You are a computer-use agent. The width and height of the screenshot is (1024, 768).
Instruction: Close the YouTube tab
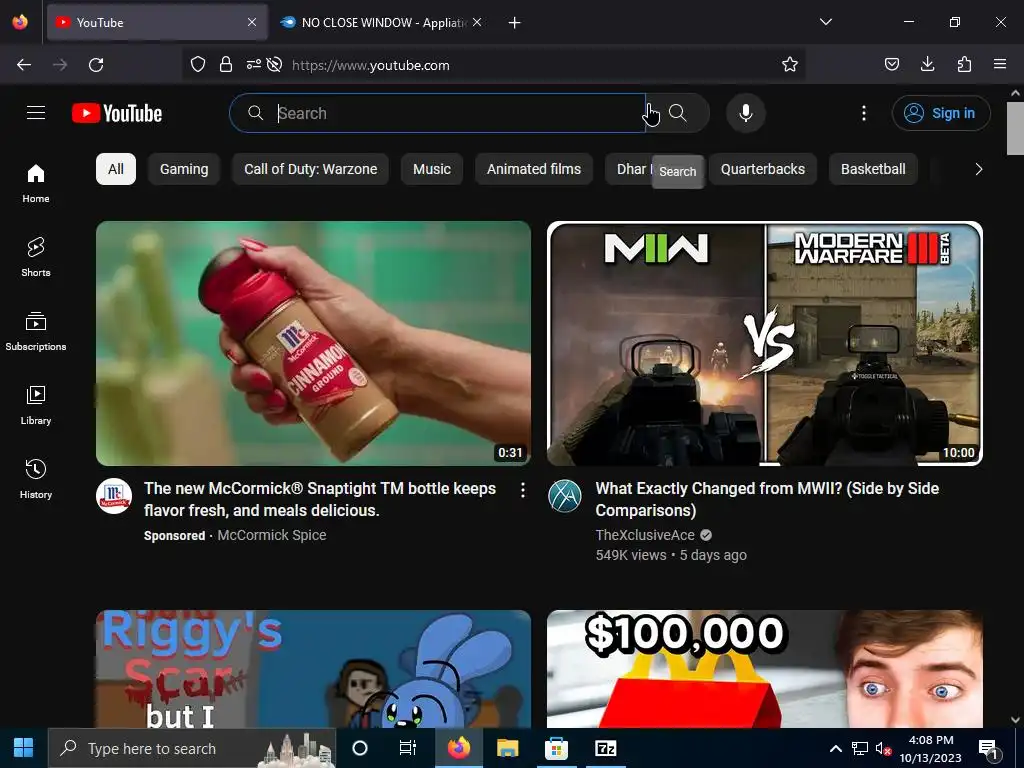click(x=252, y=22)
